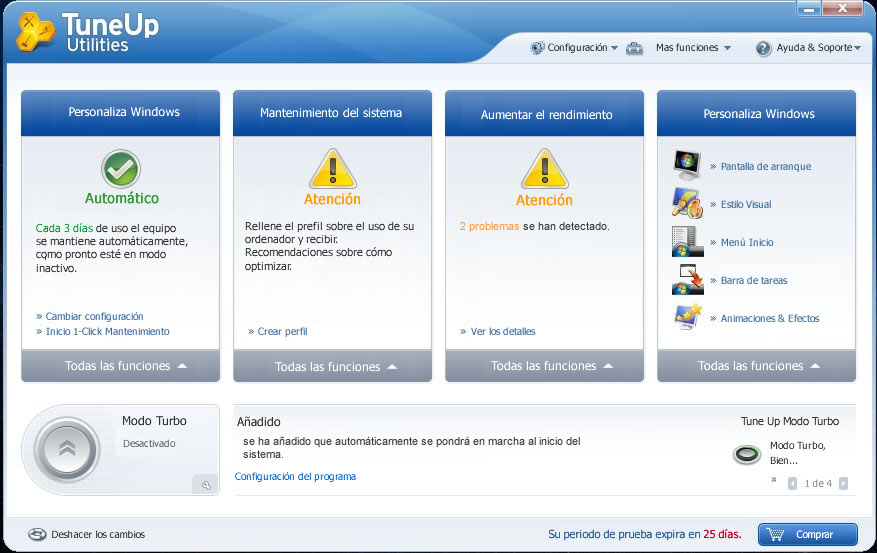
Task: Go to previous tip arrow beside 1 de 4
Action: point(792,484)
